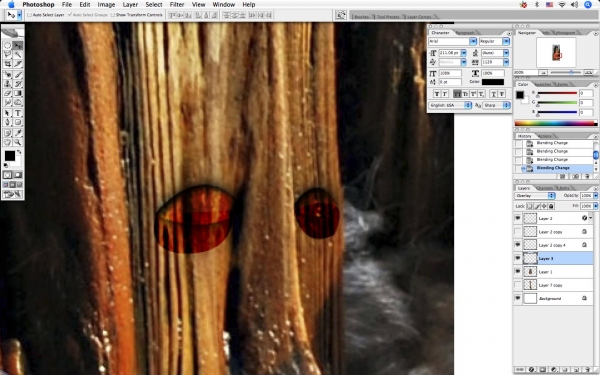This screenshot has width=600, height=375.
Task: Click delete layer trash button
Action: 587,370
